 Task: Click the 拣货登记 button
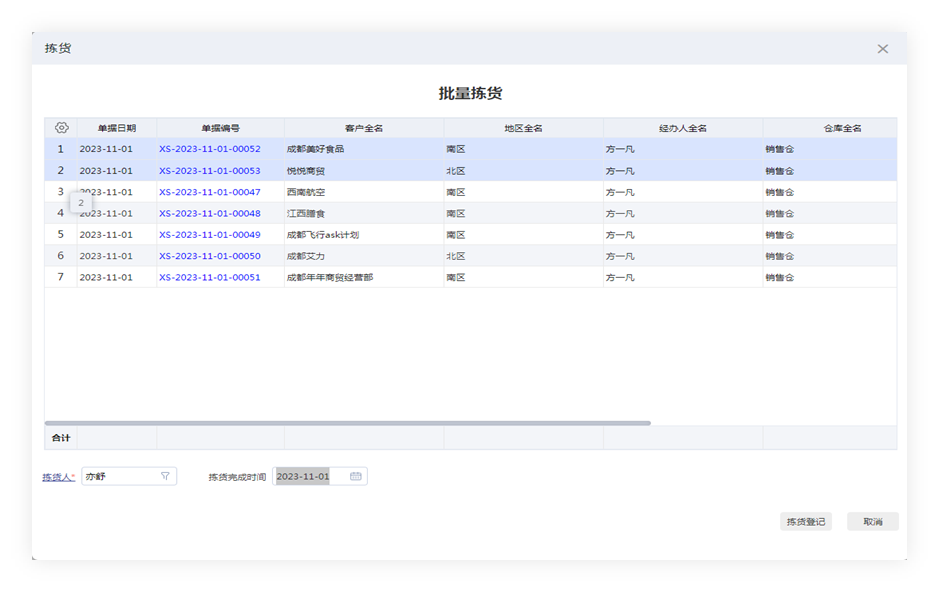805,521
